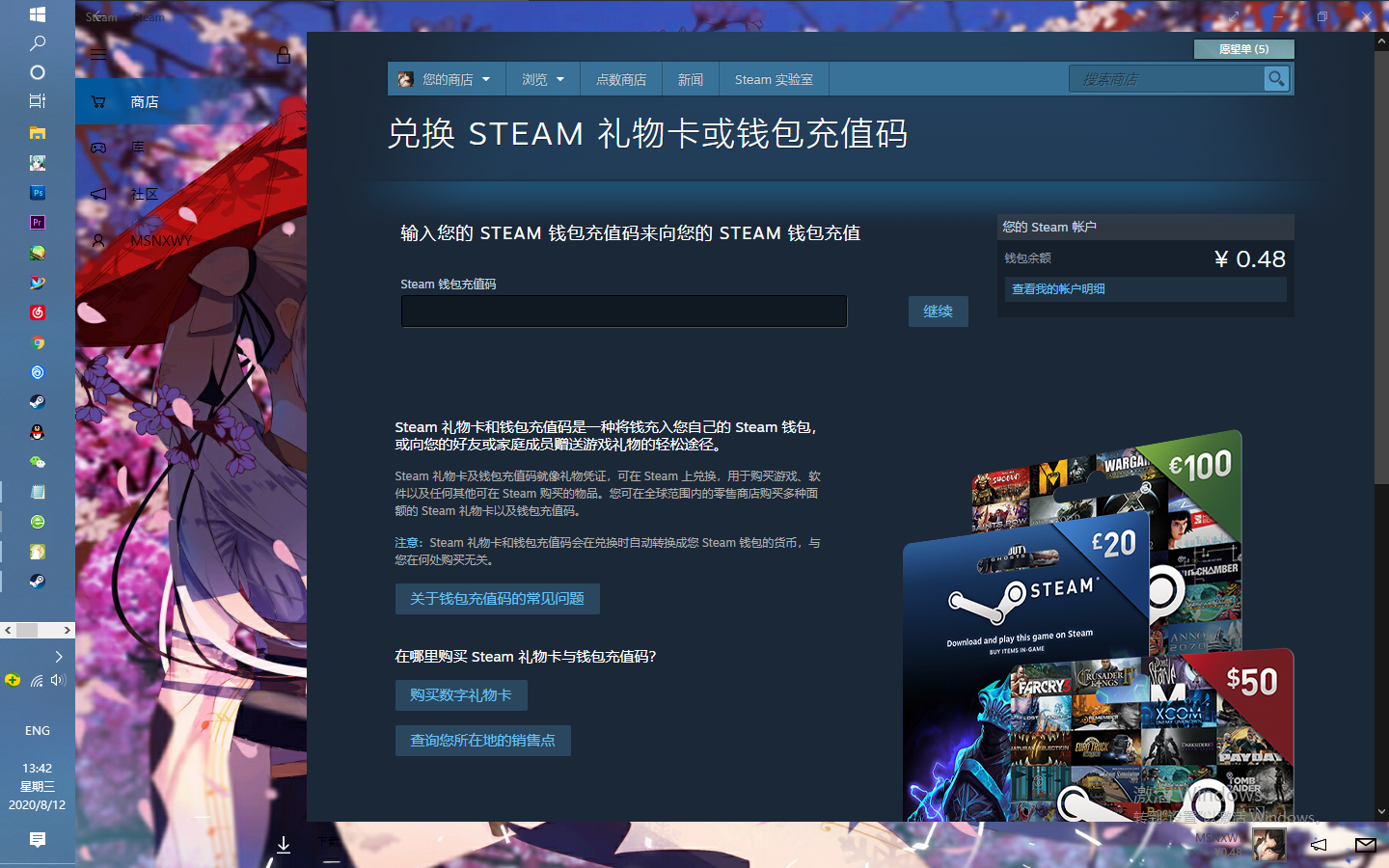Open the Steam hamburger menu
This screenshot has height=868, width=1389.
click(98, 55)
